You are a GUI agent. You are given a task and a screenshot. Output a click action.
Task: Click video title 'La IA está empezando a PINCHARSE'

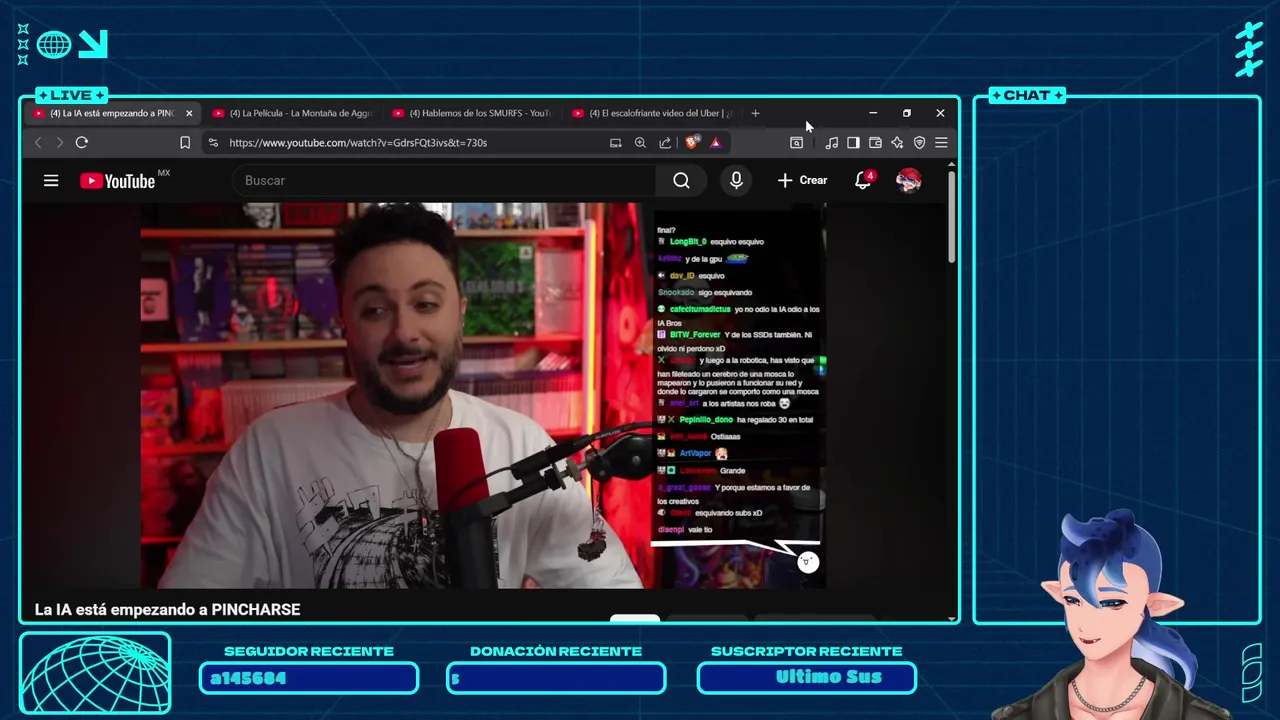pos(167,609)
